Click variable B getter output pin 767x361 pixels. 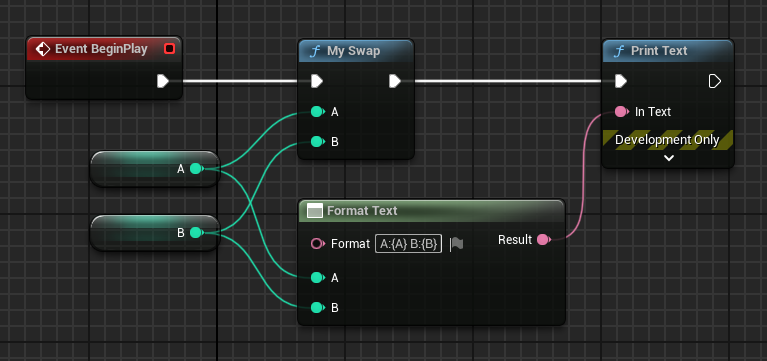click(196, 232)
